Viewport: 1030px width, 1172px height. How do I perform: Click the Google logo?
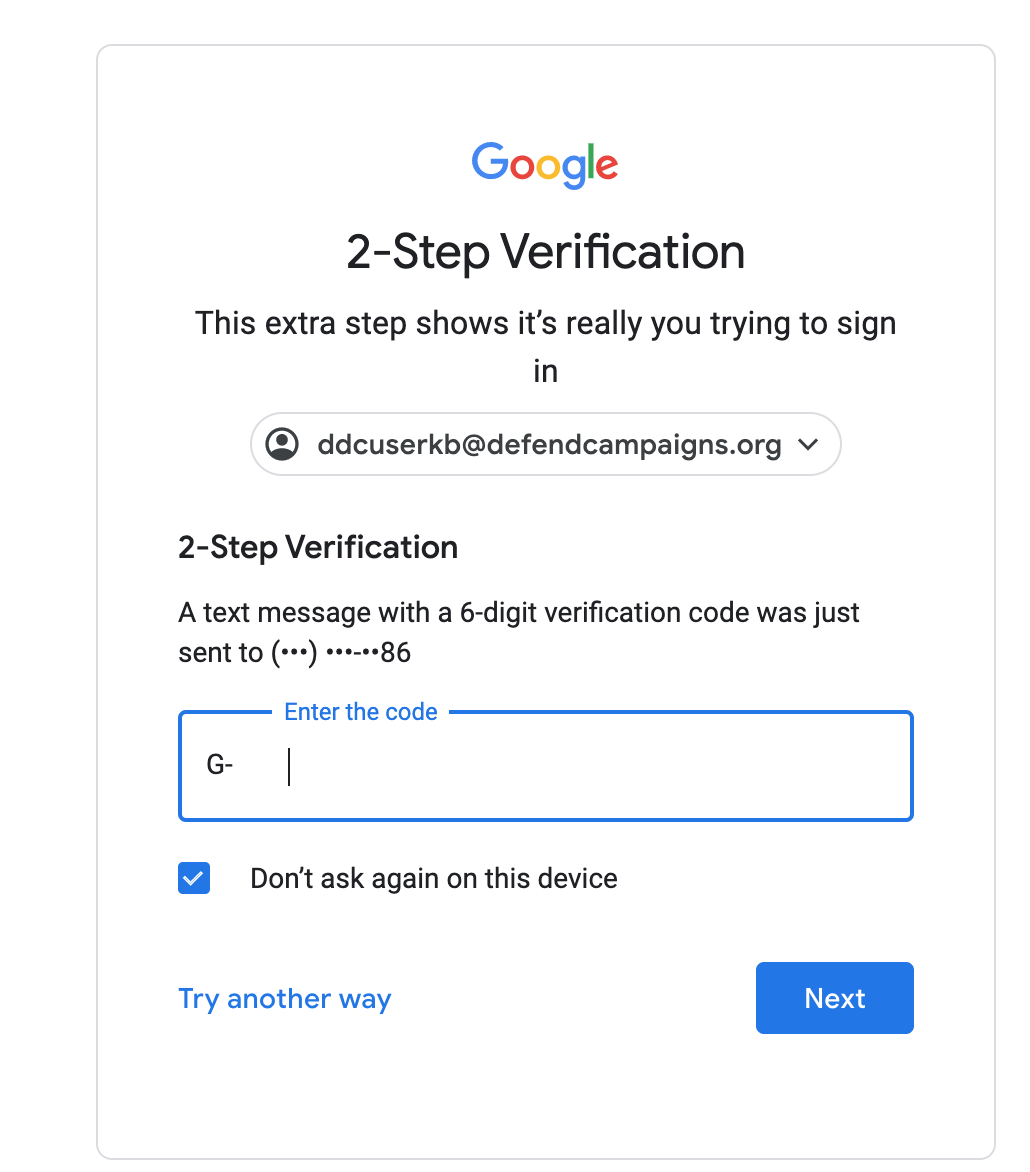point(544,164)
